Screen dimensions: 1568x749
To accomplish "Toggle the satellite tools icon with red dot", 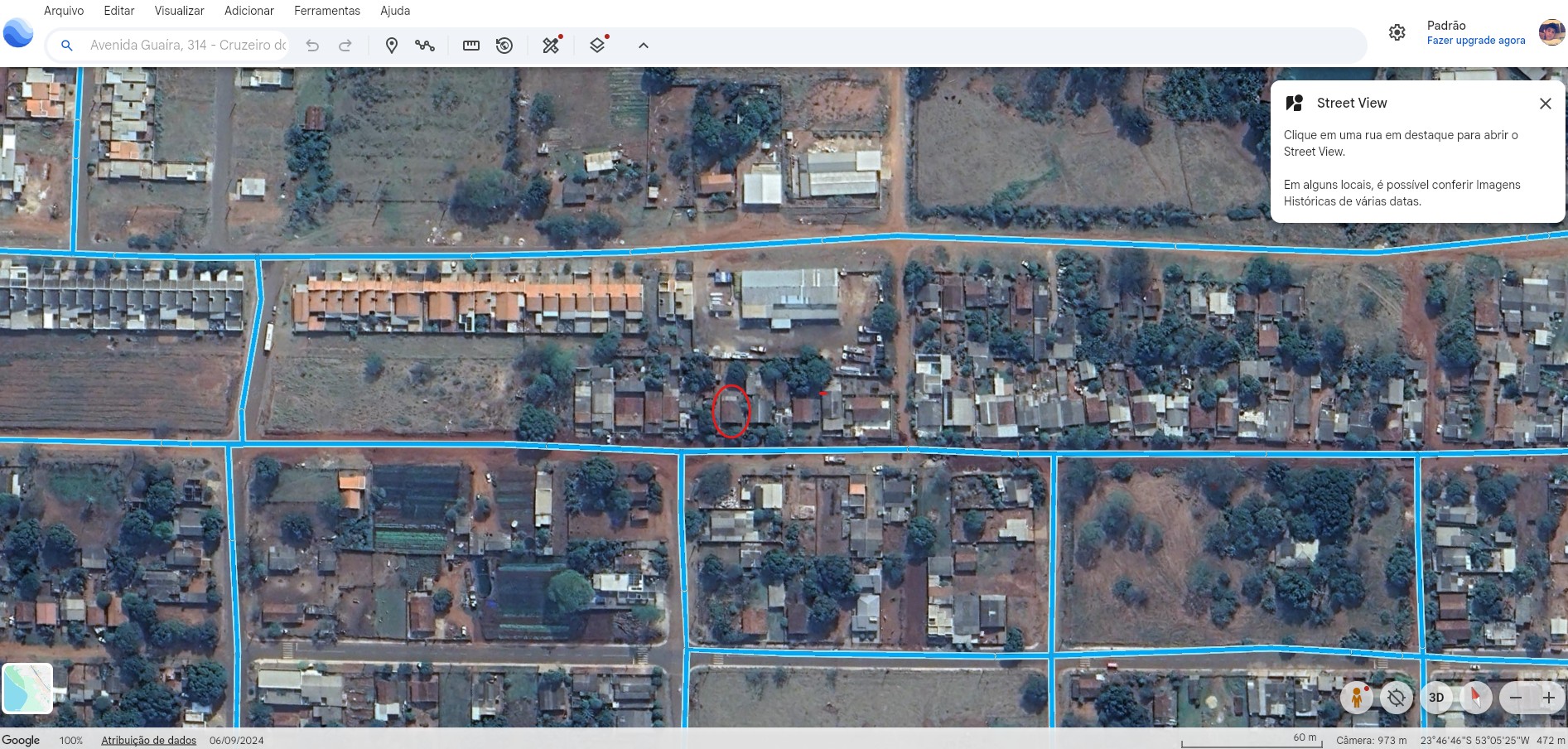I will tap(552, 45).
